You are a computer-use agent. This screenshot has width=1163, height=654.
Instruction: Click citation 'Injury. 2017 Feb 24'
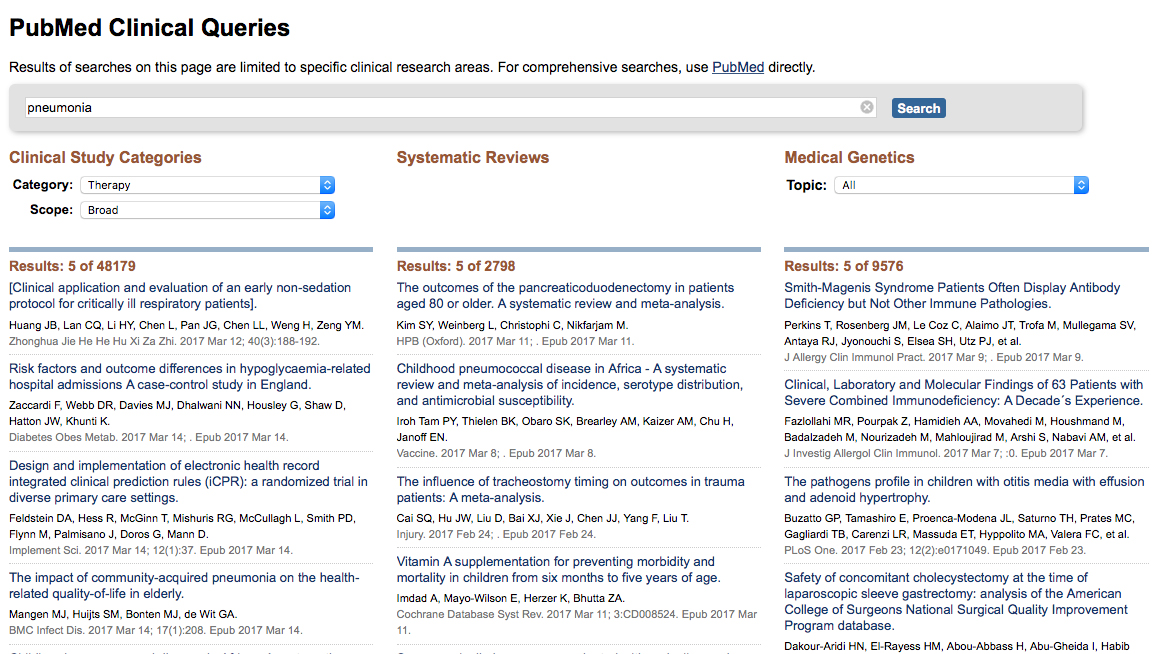(496, 535)
